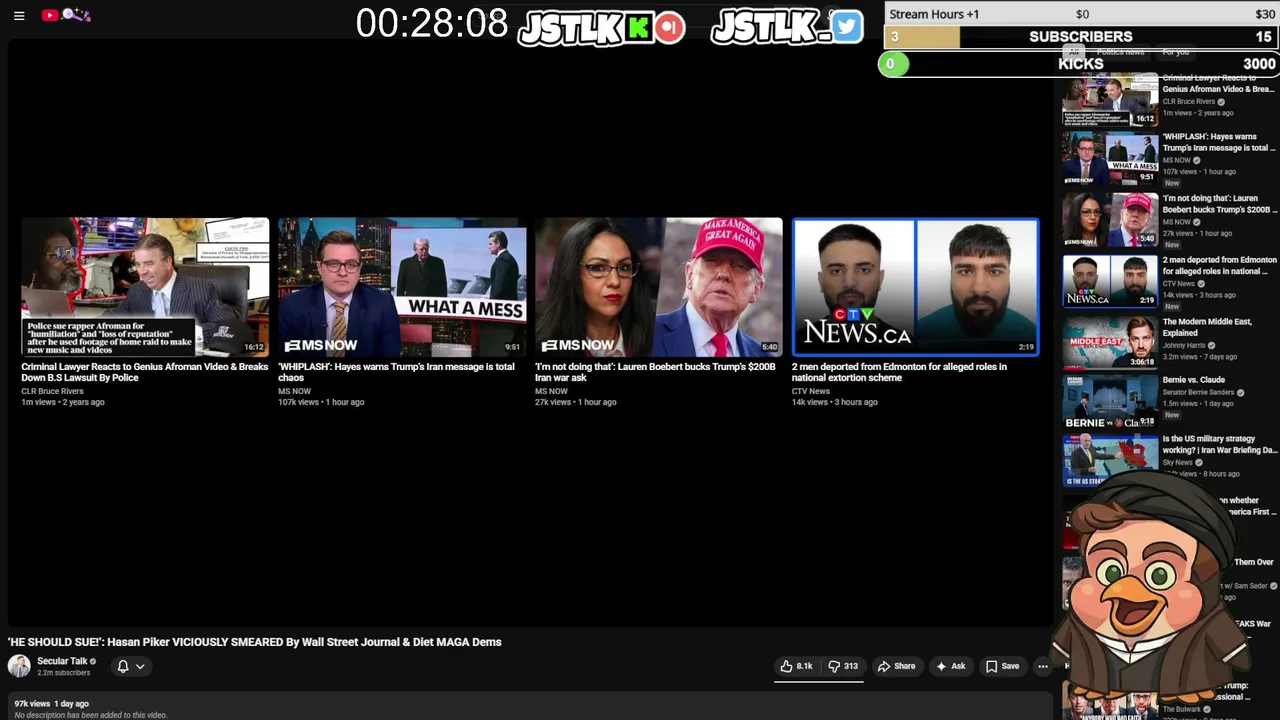Open CTV News.ca end-screen thumbnail
This screenshot has width=1280, height=720.
coord(916,287)
